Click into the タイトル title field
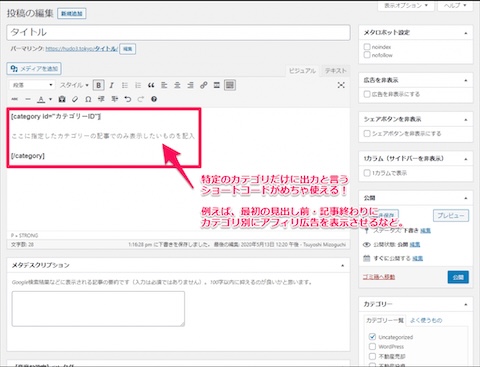Screen dimensions: 480x367 point(178,32)
